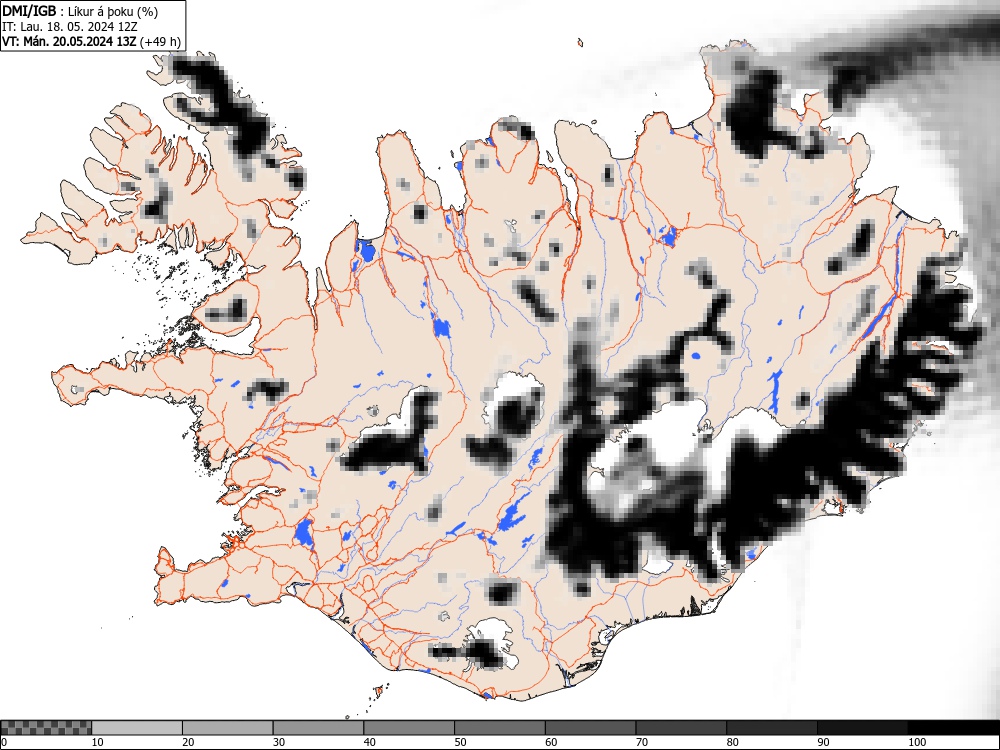The image size is (1000, 750).
Task: Click the 'IT: Lau. 18. 05. 2024 12Z' line
Action: (x=70, y=27)
